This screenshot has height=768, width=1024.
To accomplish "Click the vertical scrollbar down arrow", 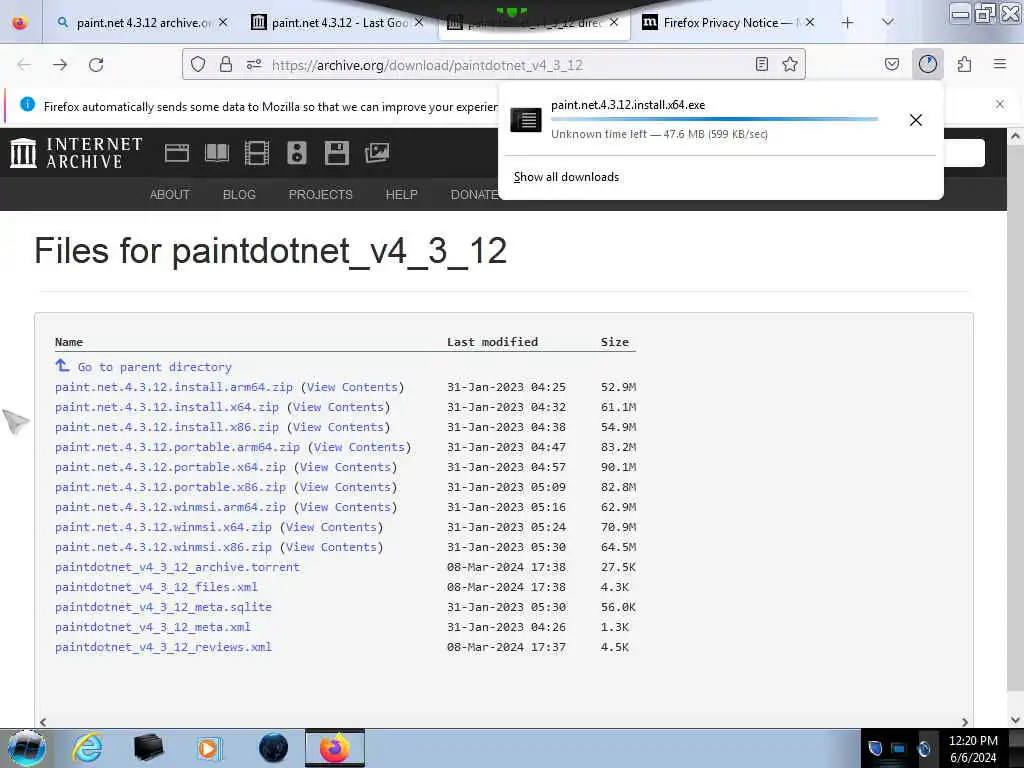I will point(1015,720).
